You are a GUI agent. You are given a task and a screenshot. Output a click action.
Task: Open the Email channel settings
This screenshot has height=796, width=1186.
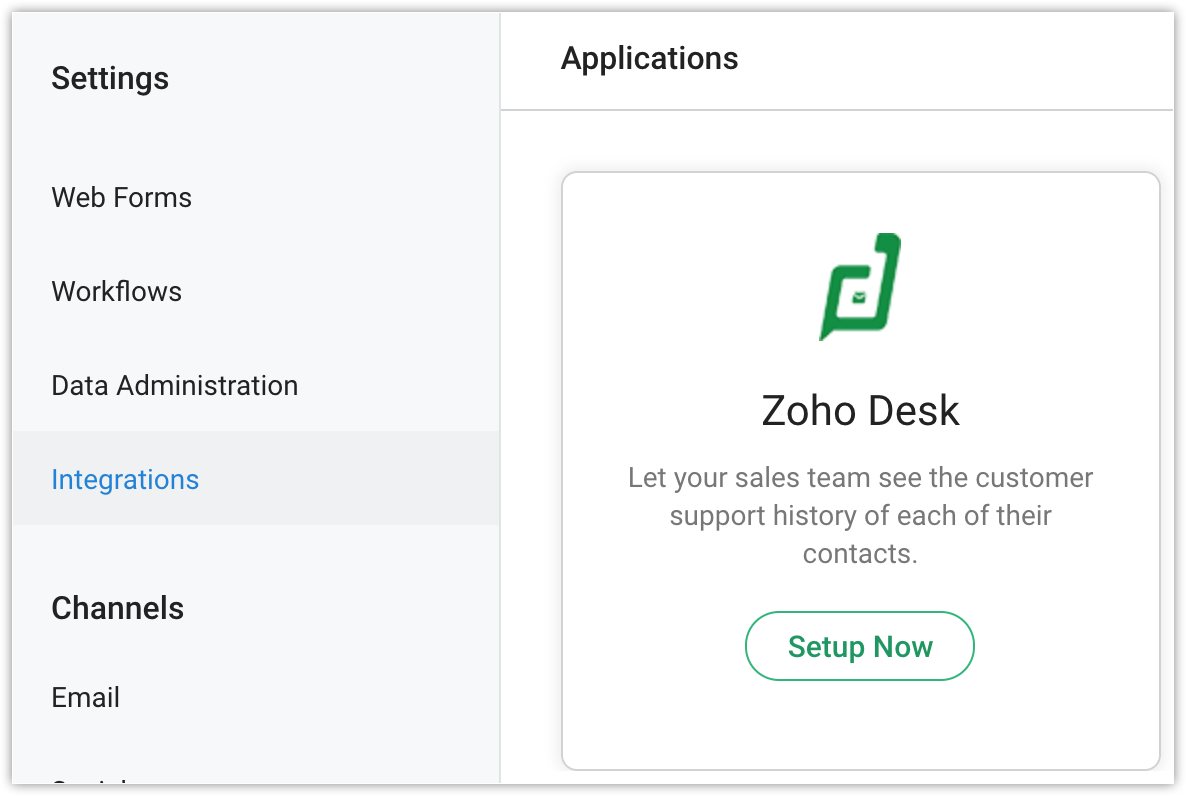pyautogui.click(x=85, y=697)
